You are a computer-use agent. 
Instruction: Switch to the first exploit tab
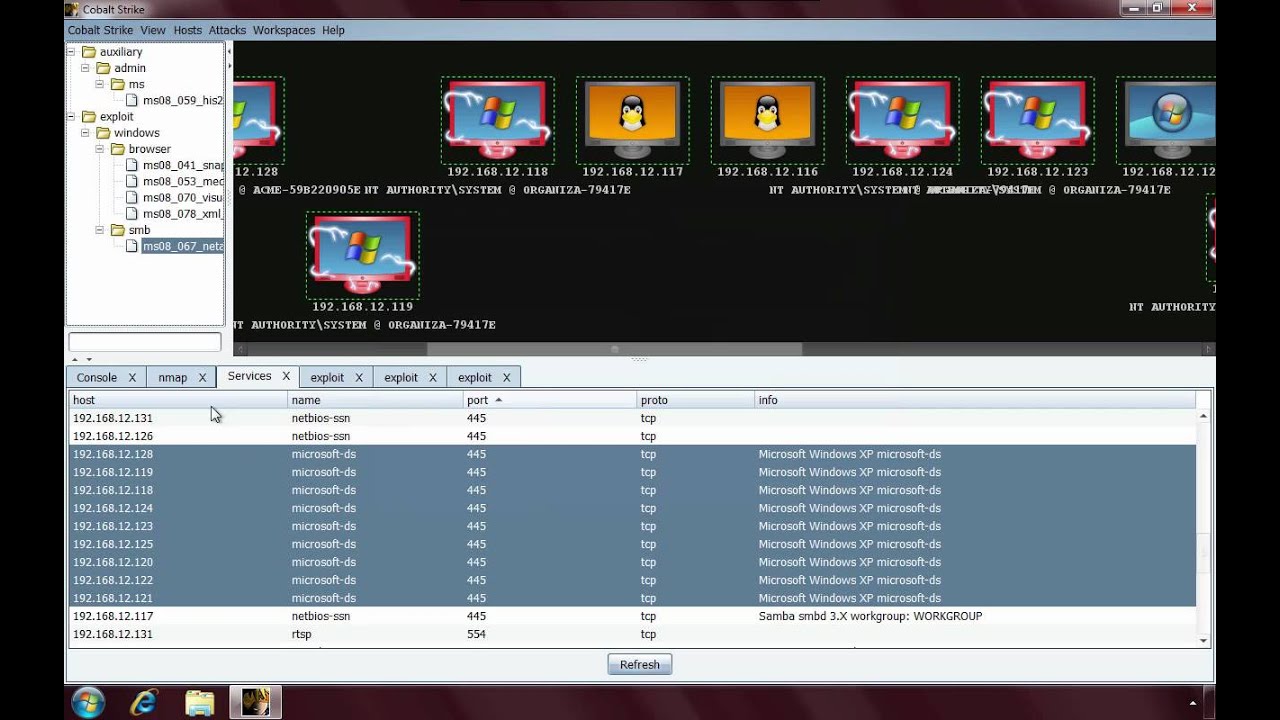327,377
